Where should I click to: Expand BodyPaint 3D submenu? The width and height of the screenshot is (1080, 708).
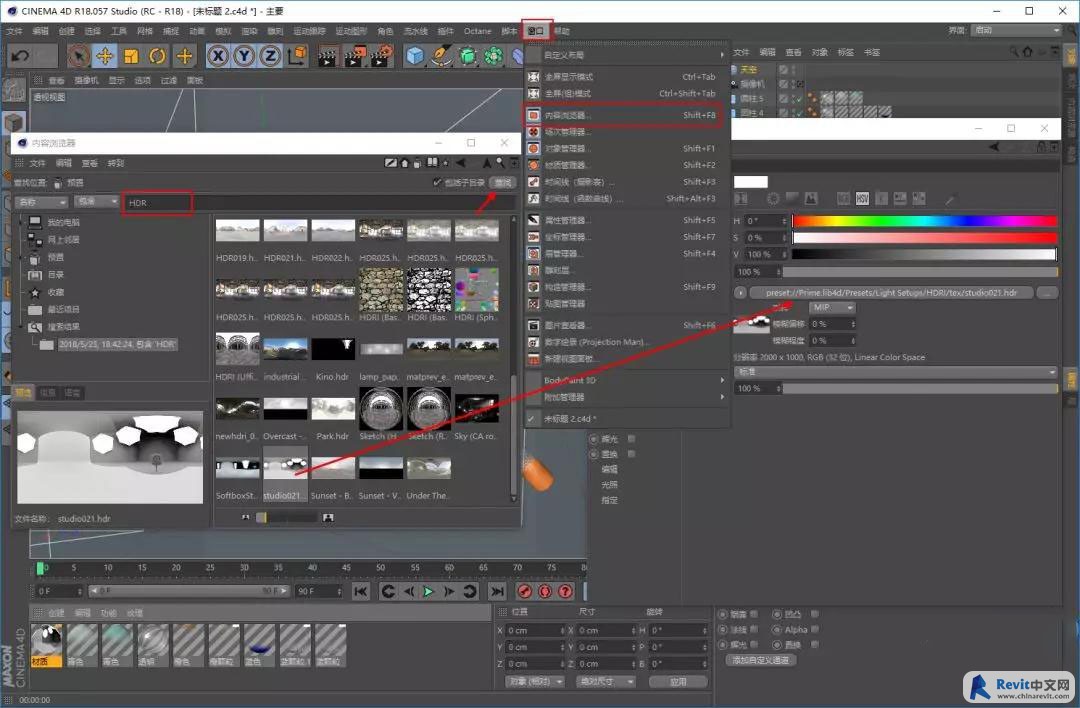click(625, 380)
